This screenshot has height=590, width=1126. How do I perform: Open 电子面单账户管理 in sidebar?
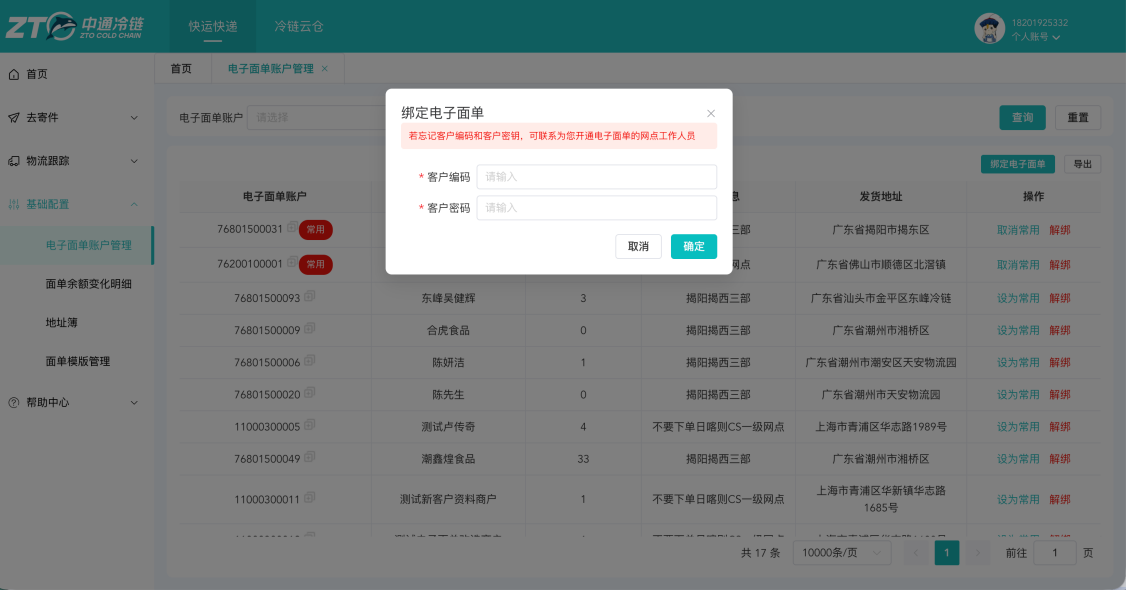pos(77,245)
